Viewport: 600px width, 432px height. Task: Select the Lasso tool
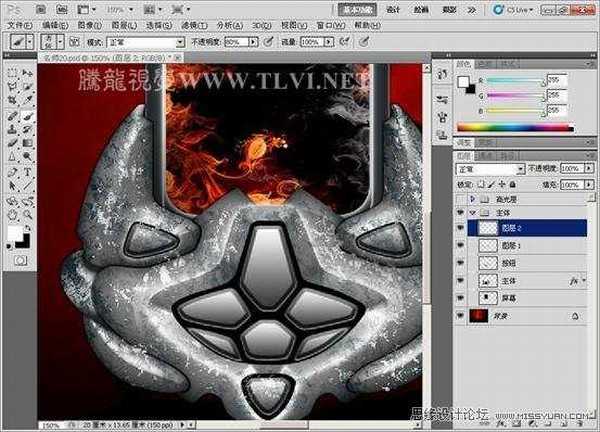point(13,86)
